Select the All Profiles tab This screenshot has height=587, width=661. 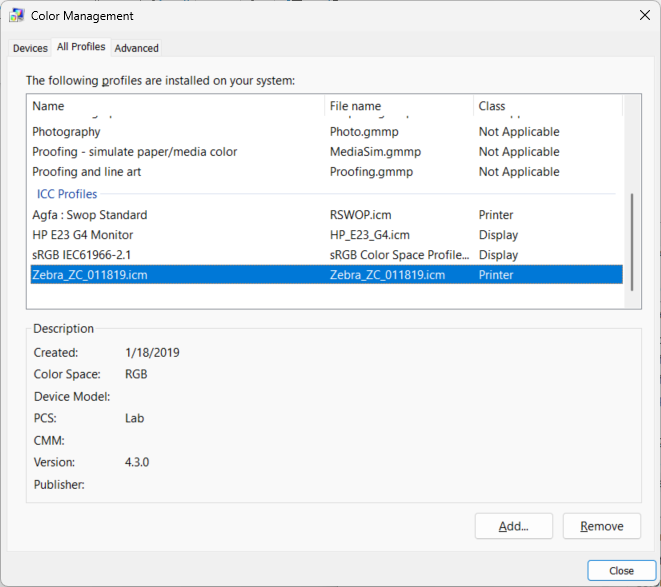coord(81,47)
